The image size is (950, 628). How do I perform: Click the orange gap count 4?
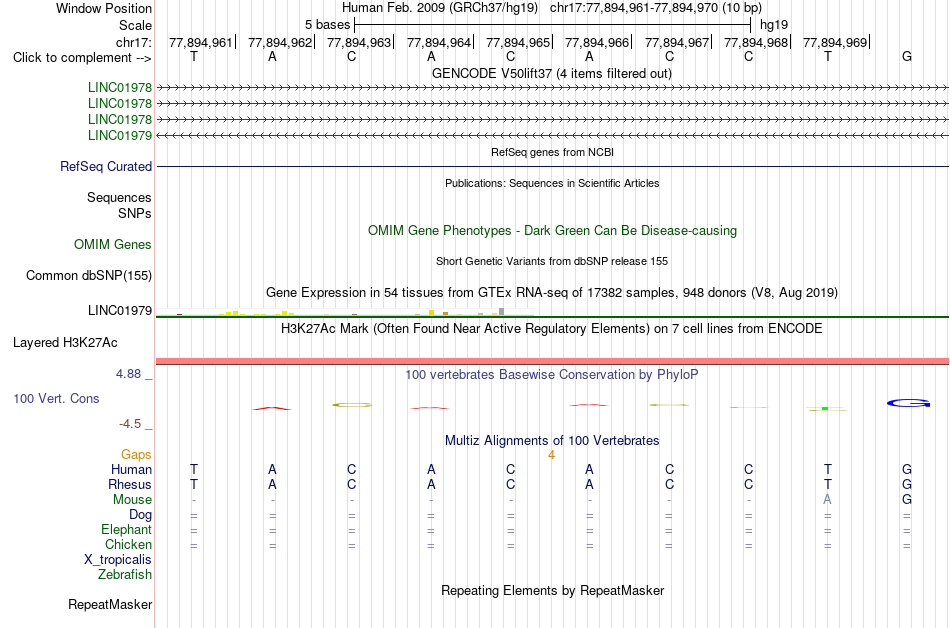pyautogui.click(x=551, y=455)
